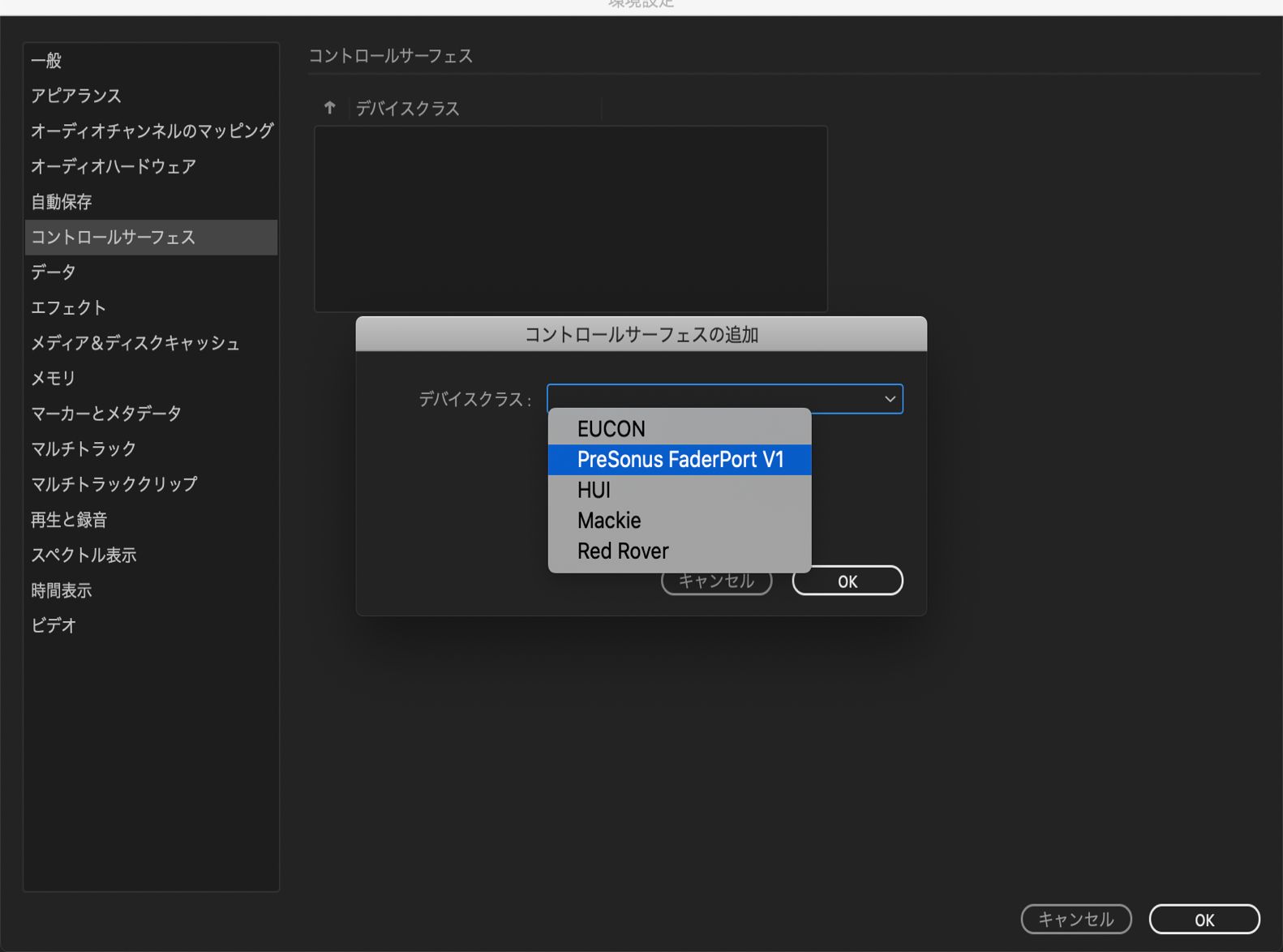The height and width of the screenshot is (952, 1283).
Task: Switch to 再生と録音 preferences
Action: tap(152, 520)
